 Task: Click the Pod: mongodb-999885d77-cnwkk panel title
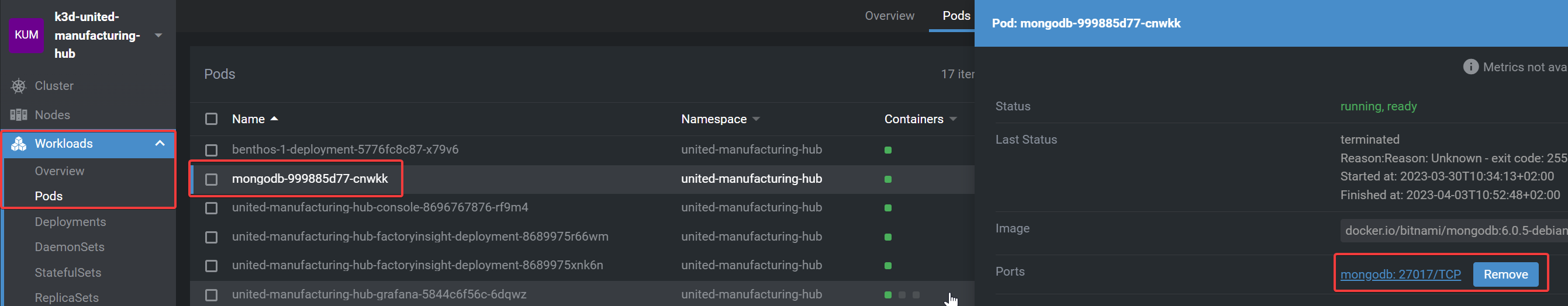pyautogui.click(x=1086, y=23)
